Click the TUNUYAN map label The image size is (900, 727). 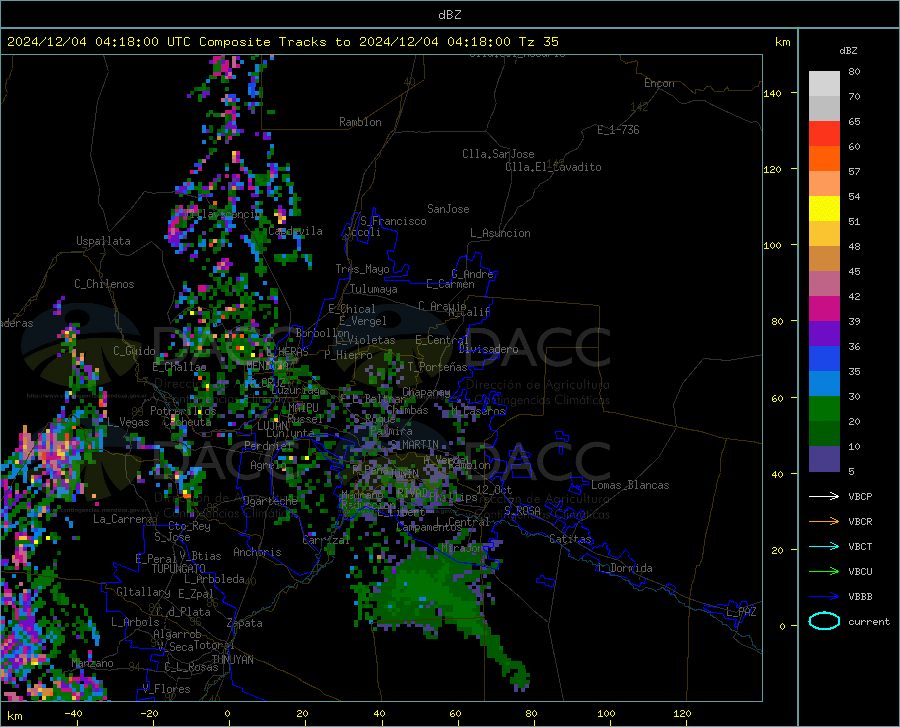[232, 659]
